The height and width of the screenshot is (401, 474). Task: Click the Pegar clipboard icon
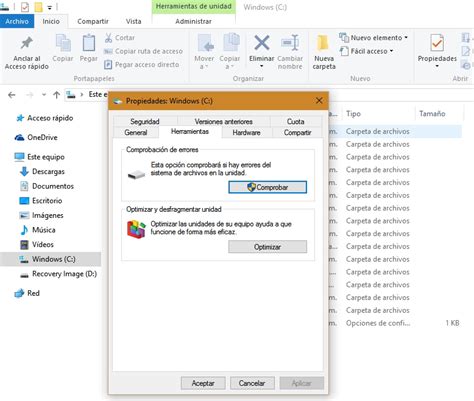(x=89, y=43)
